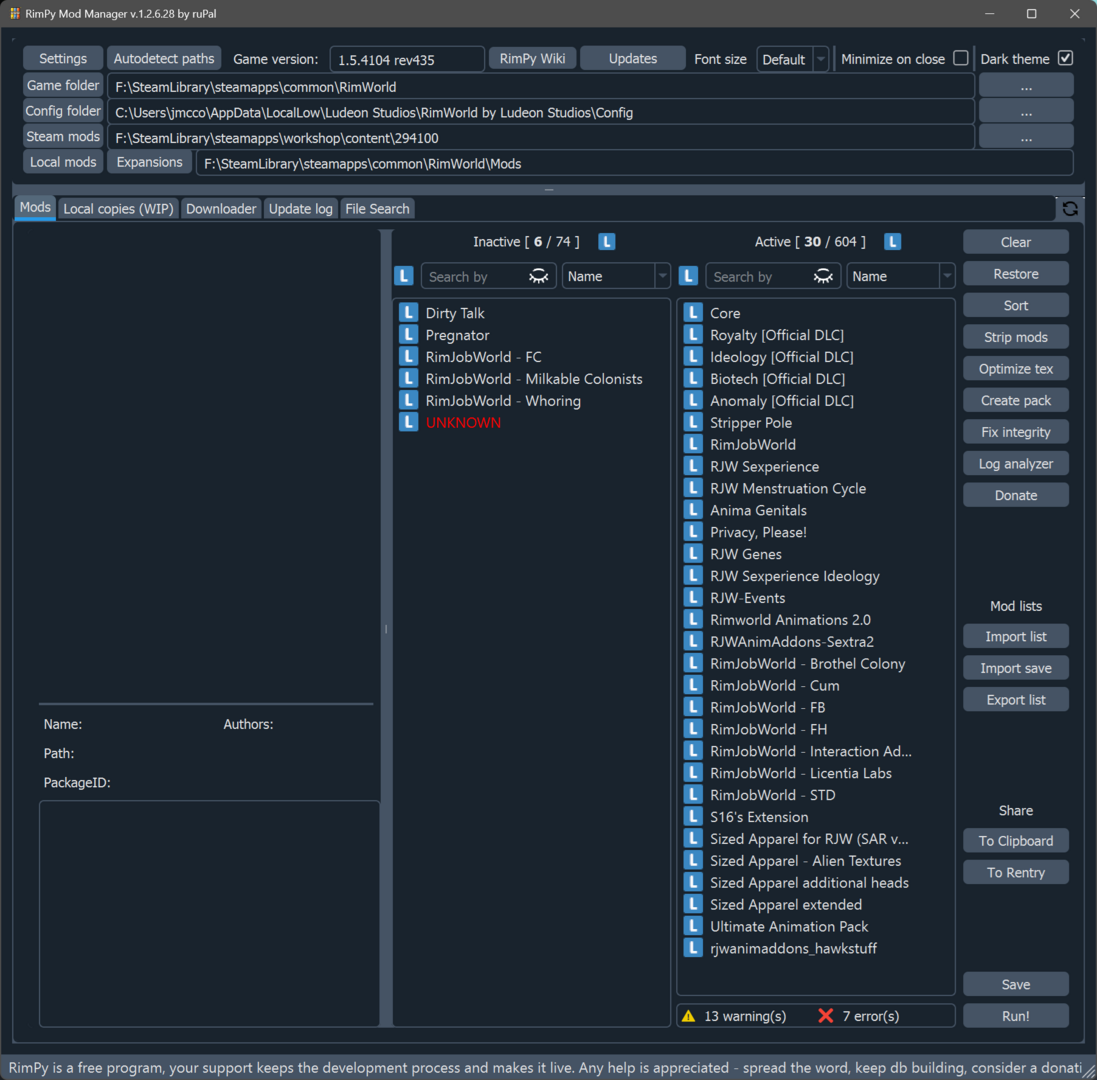
Task: Copy mod list To Clipboard
Action: pyautogui.click(x=1016, y=840)
